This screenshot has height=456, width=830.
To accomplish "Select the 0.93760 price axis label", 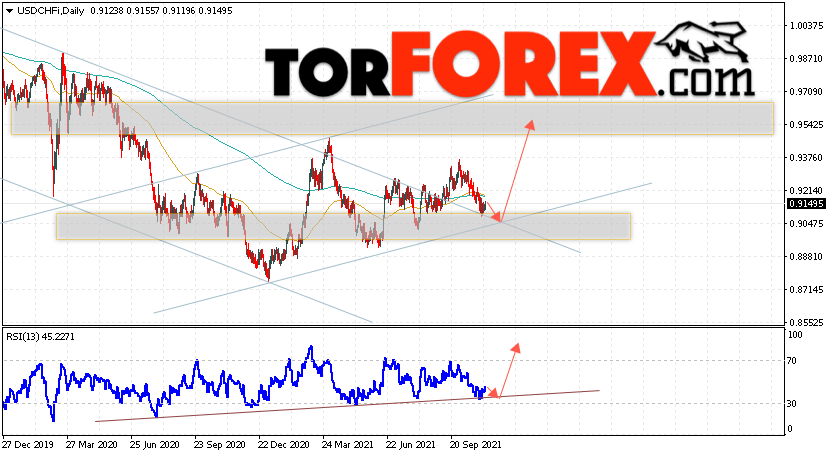I will [806, 157].
